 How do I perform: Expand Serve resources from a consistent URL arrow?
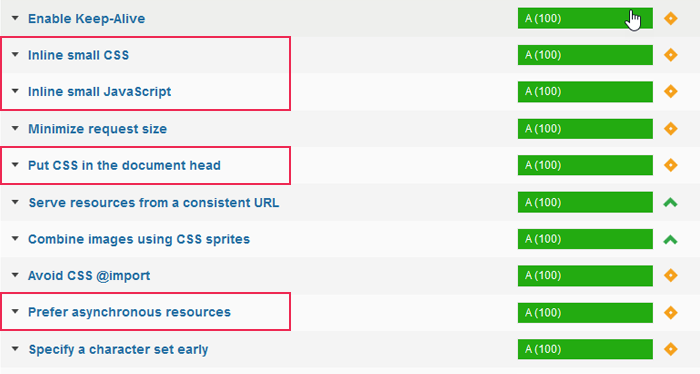(15, 202)
